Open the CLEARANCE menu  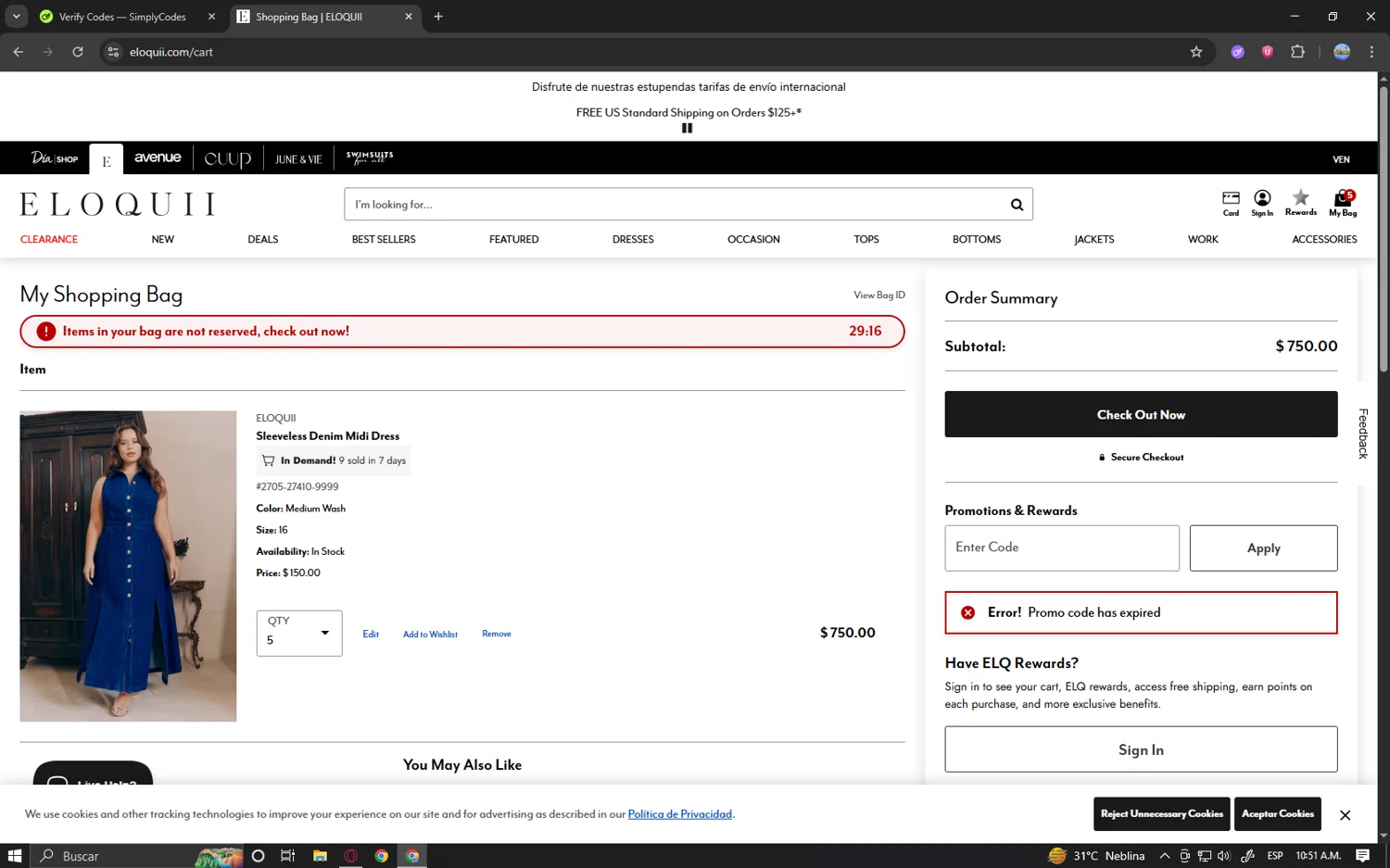(49, 239)
